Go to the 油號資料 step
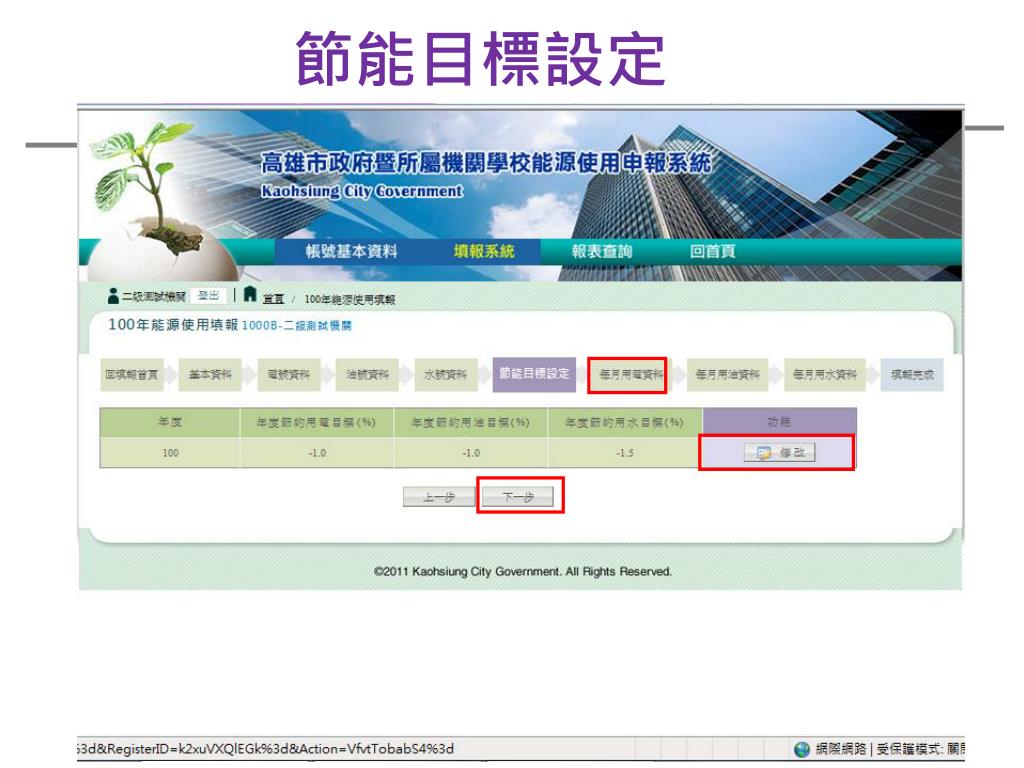This screenshot has height=768, width=1024. pyautogui.click(x=367, y=375)
